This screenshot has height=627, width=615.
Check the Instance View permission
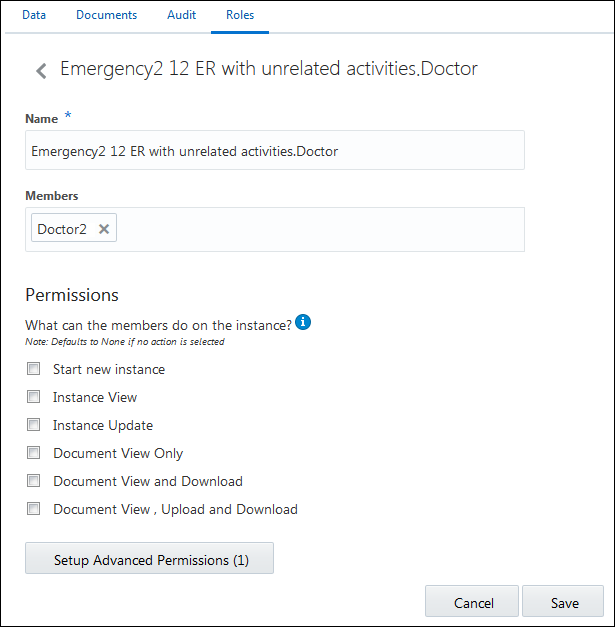[34, 397]
